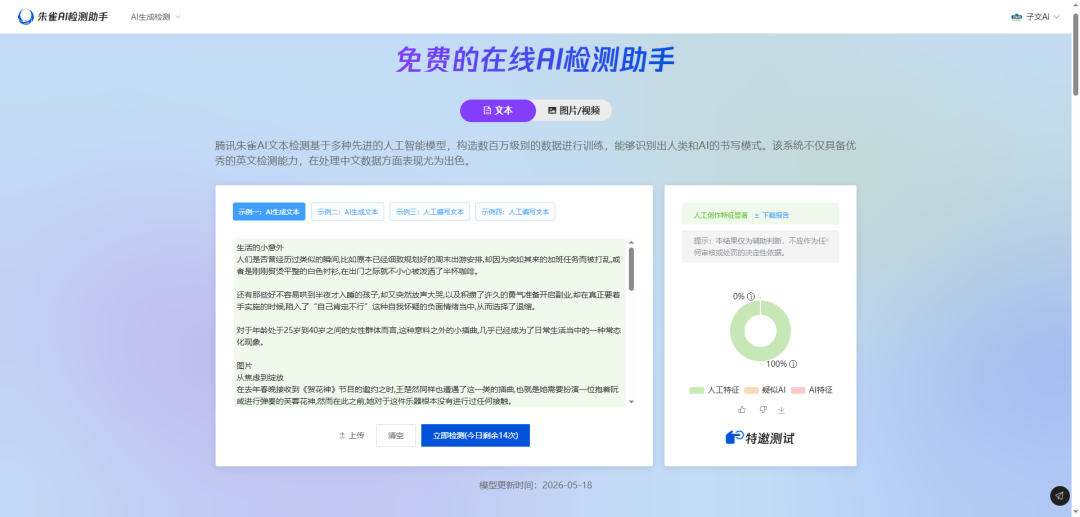Click the 特邀测试 invitation link
The height and width of the screenshot is (517, 1080).
pyautogui.click(x=760, y=438)
